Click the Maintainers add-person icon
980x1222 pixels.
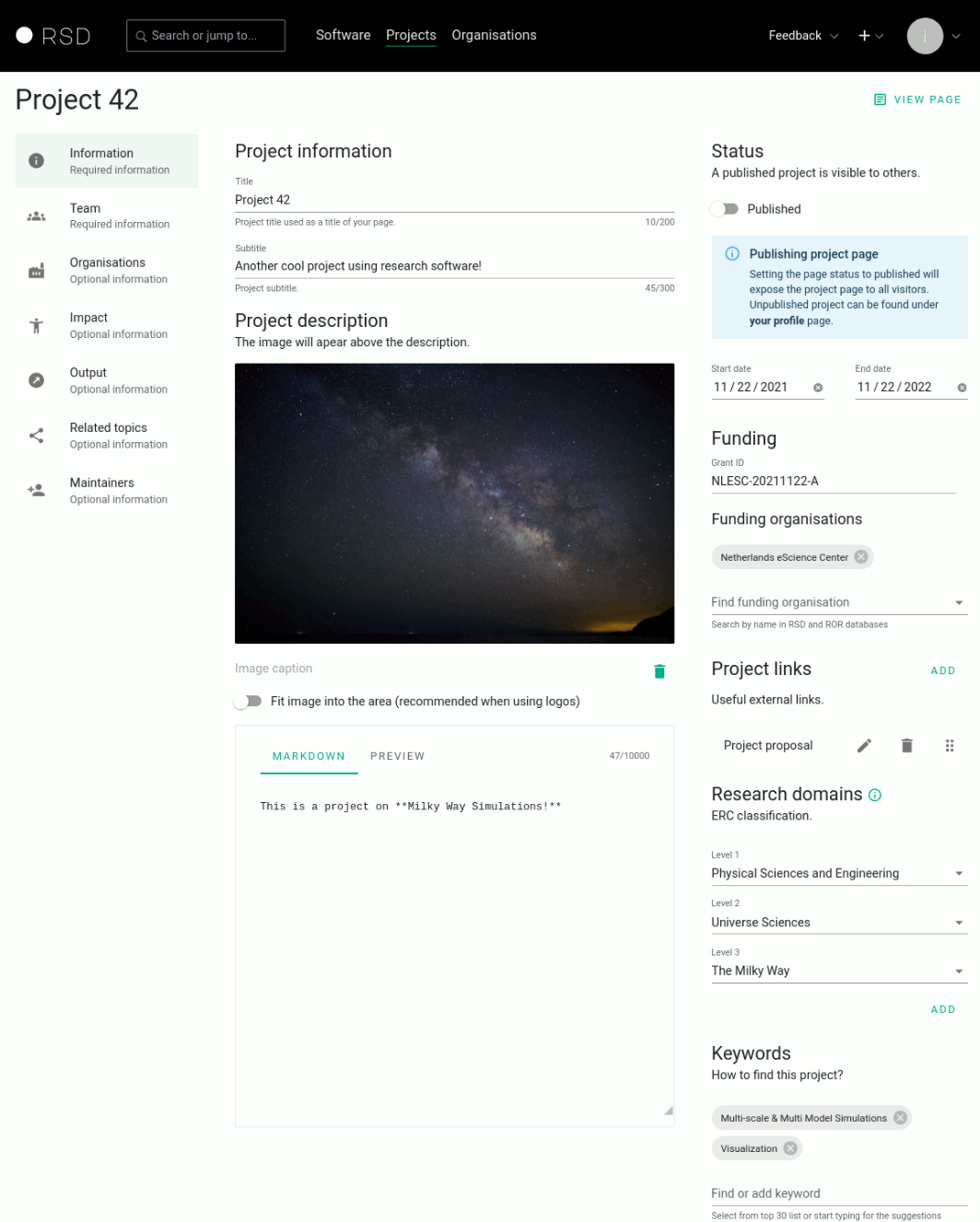point(37,490)
